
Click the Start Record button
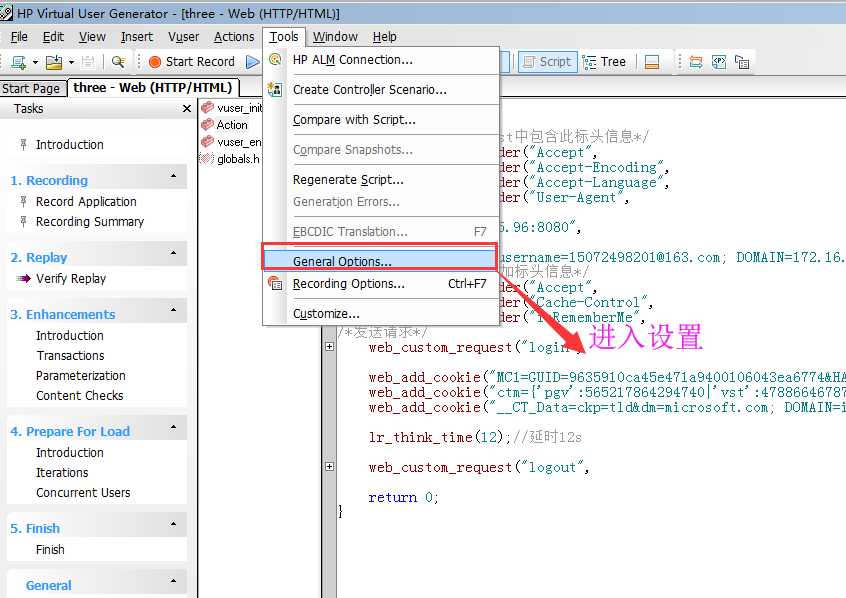tap(192, 62)
